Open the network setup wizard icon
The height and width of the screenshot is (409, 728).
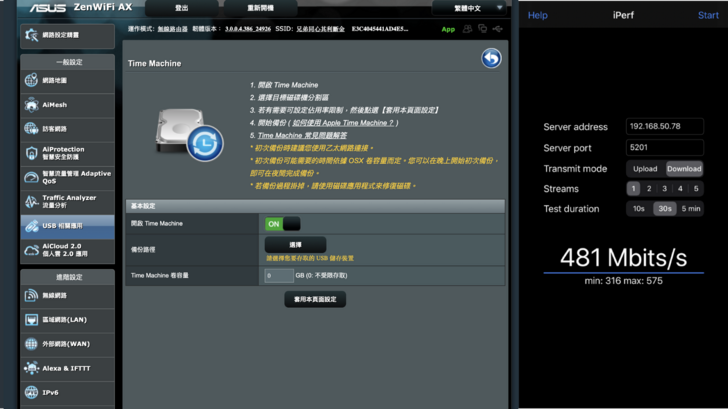(32, 35)
